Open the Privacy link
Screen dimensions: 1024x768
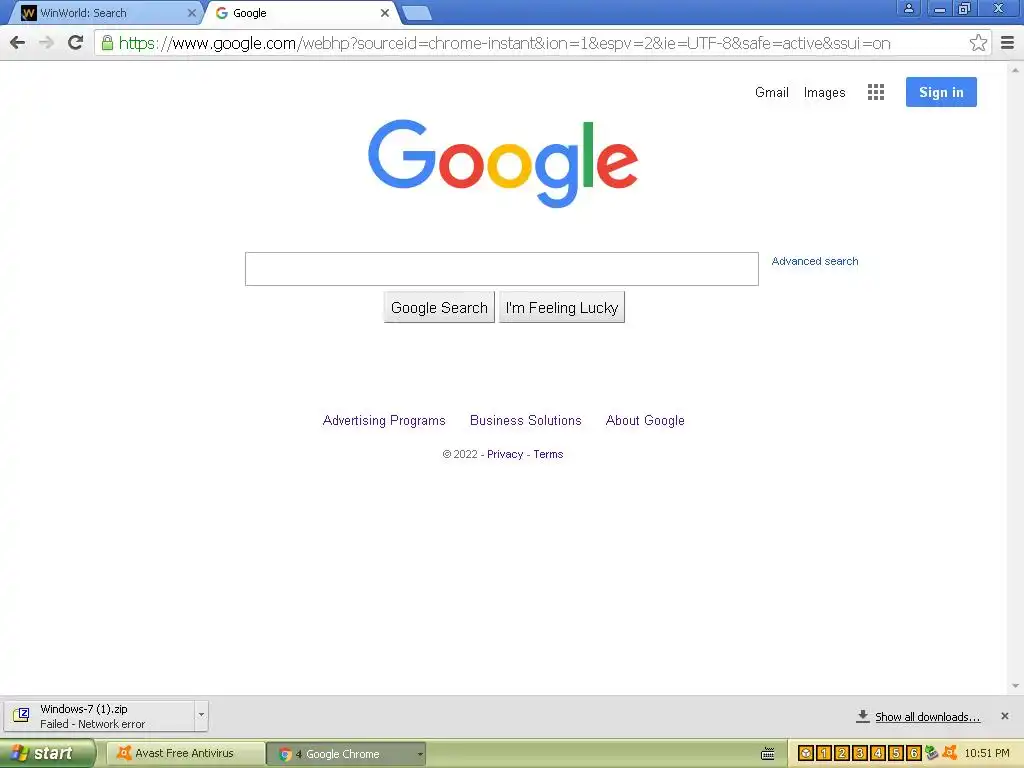coord(505,455)
